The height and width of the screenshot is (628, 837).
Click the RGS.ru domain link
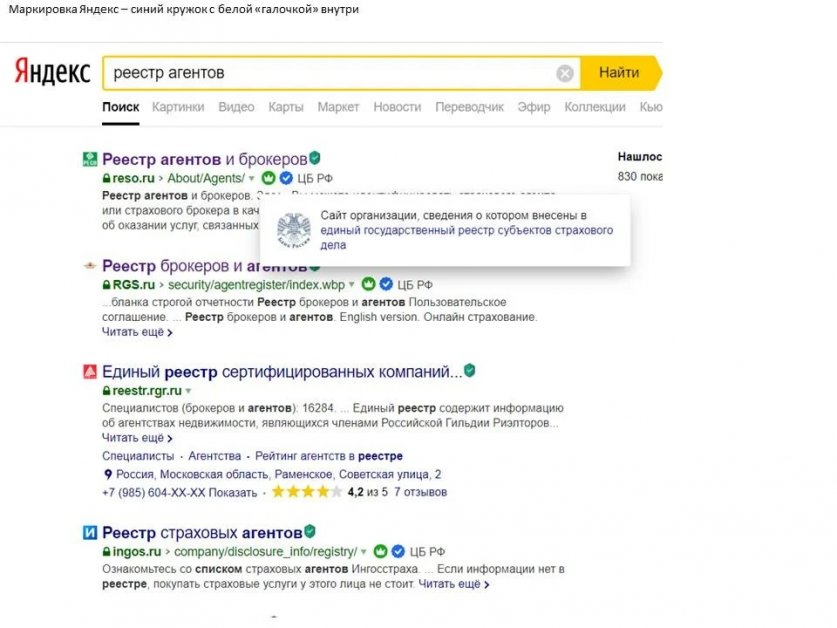133,285
